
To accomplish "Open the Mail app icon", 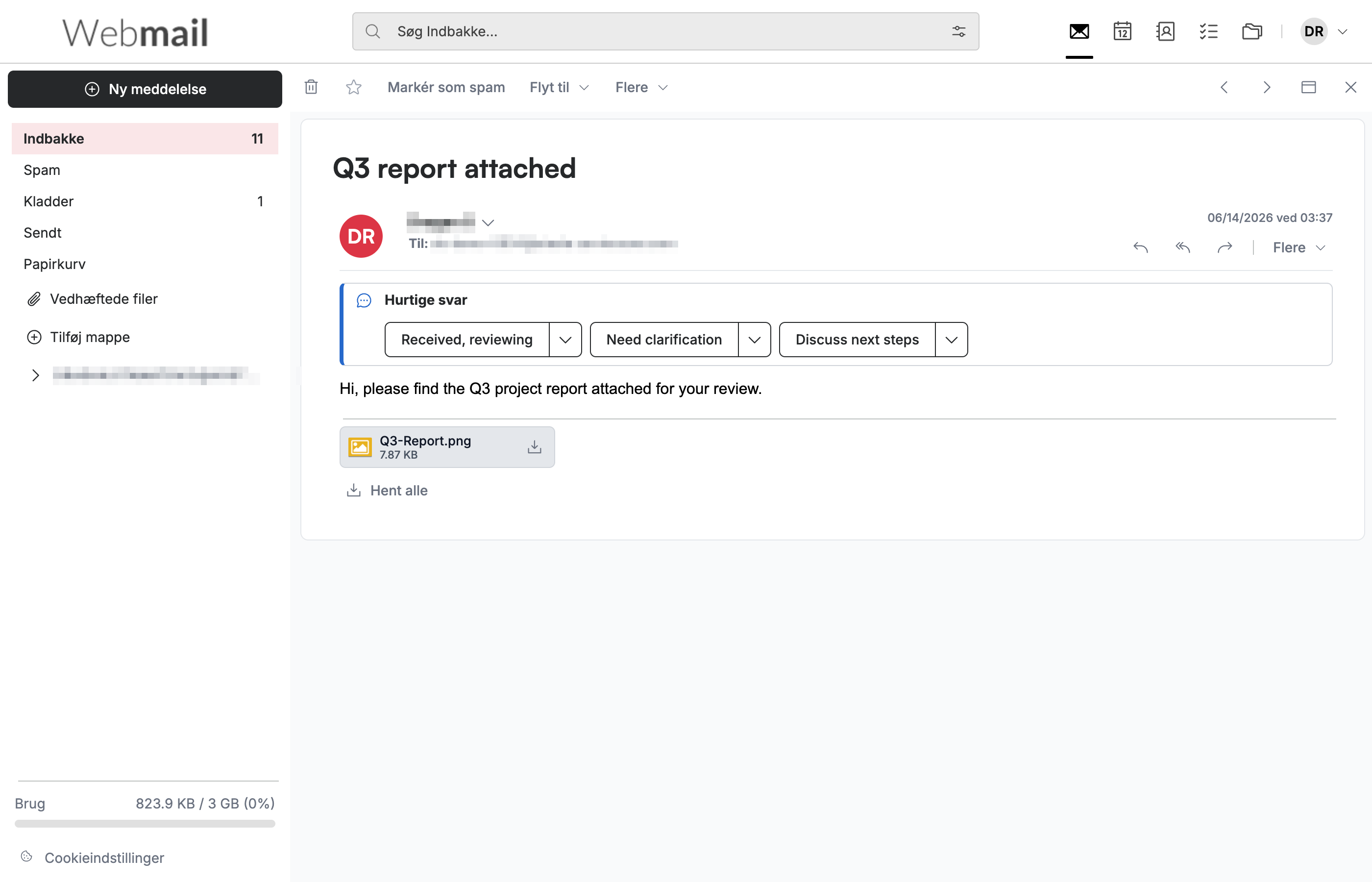I will (x=1079, y=31).
